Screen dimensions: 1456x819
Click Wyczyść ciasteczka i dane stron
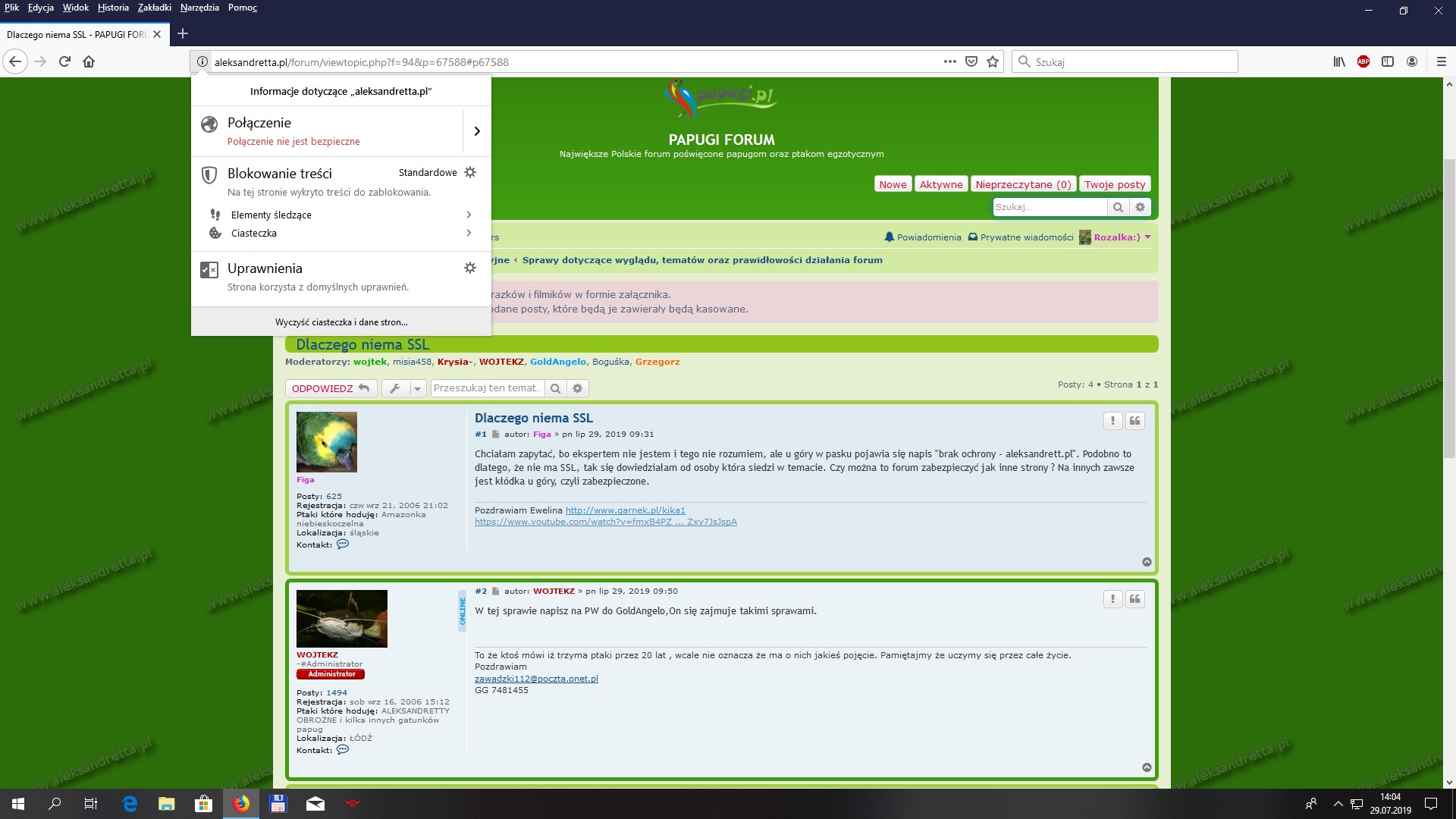click(341, 322)
